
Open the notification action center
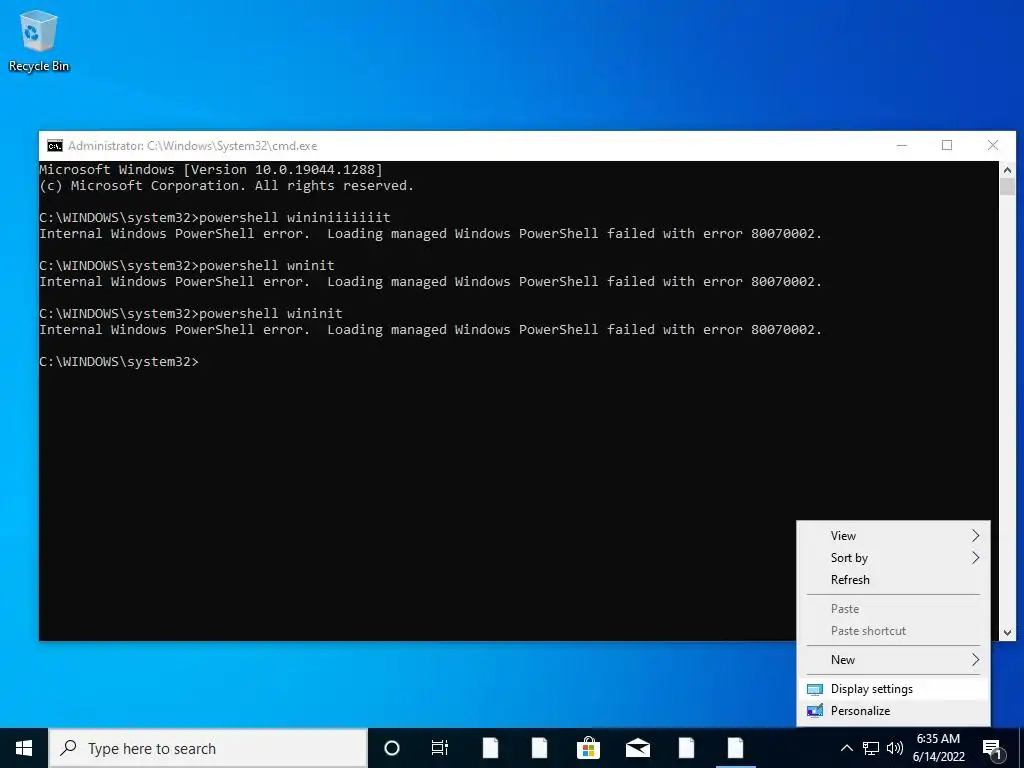click(x=993, y=748)
